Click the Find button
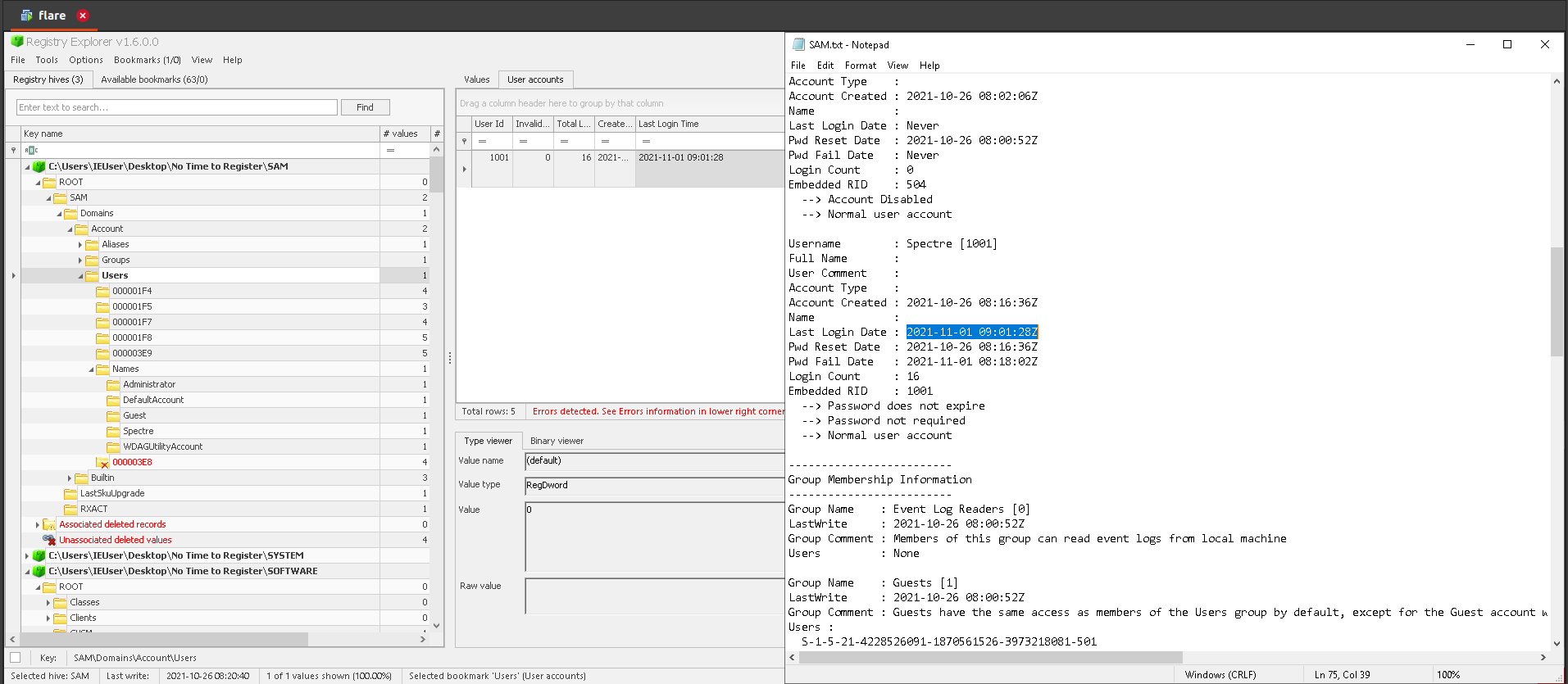The height and width of the screenshot is (684, 1568). (365, 107)
